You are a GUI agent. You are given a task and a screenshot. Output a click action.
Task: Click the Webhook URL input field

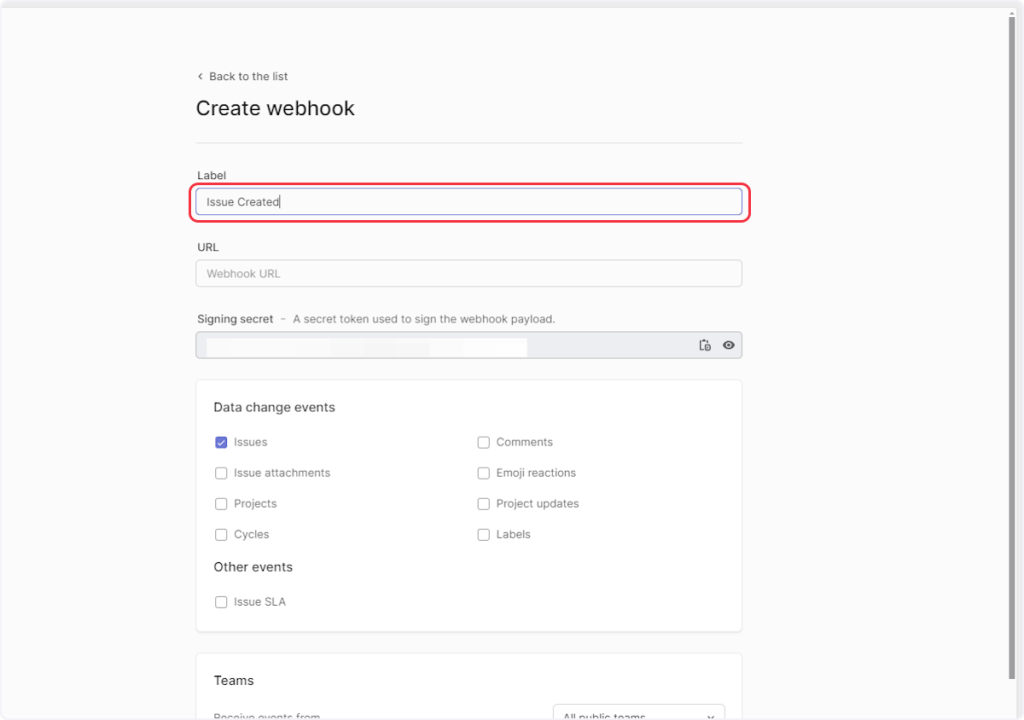[468, 273]
